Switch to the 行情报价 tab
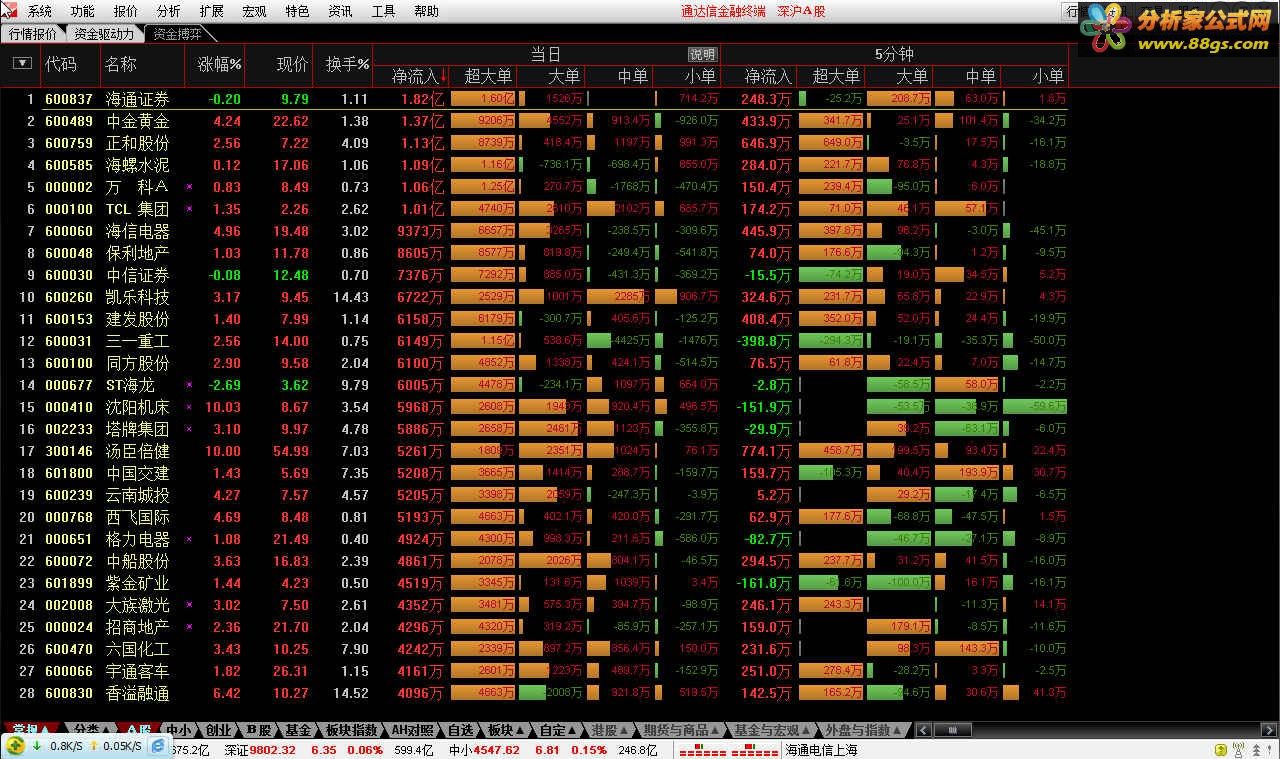Viewport: 1280px width, 759px height. 33,33
